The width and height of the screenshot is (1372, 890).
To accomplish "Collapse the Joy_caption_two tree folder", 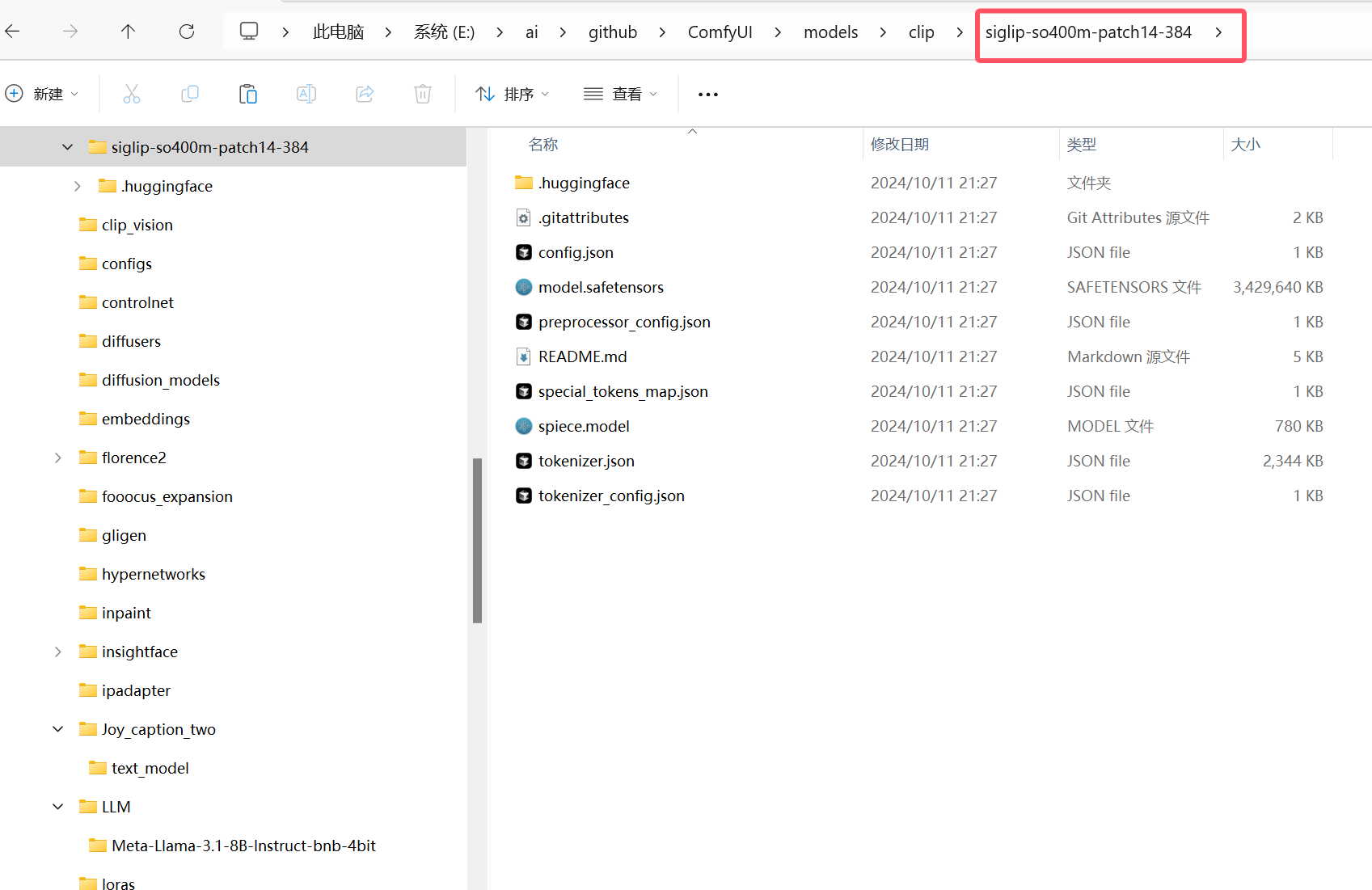I will tap(58, 729).
